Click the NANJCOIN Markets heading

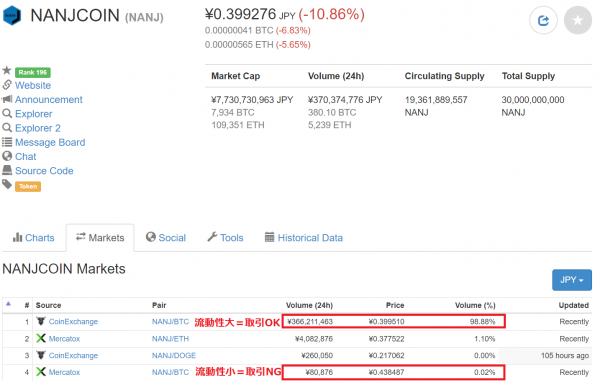64,269
